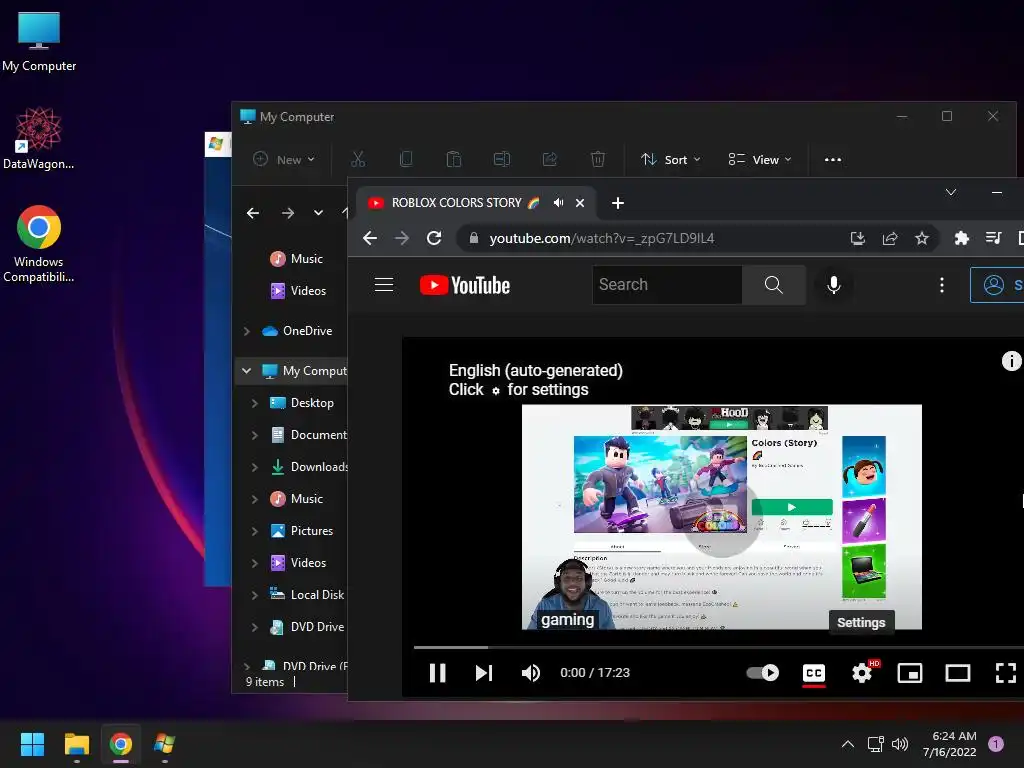Reload the YouTube page

[434, 238]
